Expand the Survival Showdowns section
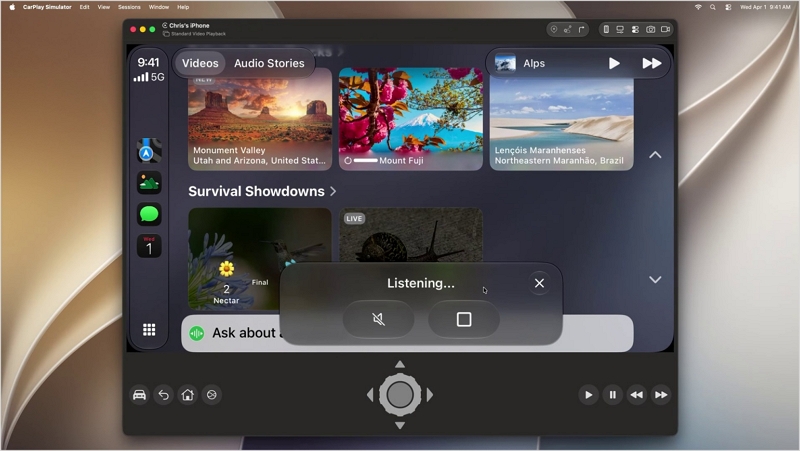This screenshot has width=800, height=451. (x=262, y=191)
